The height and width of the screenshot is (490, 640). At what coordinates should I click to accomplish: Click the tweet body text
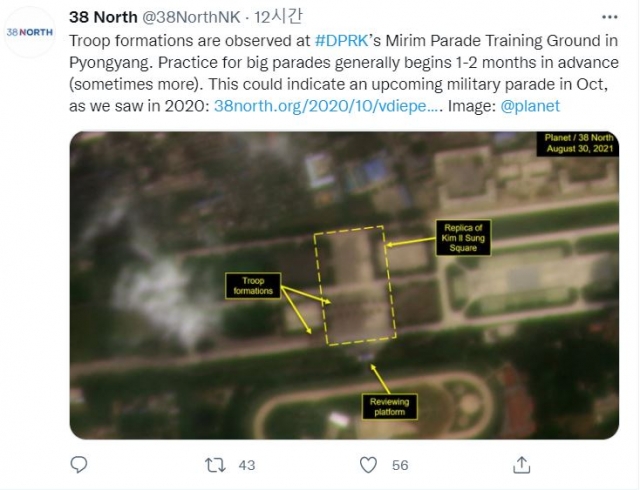tap(344, 74)
